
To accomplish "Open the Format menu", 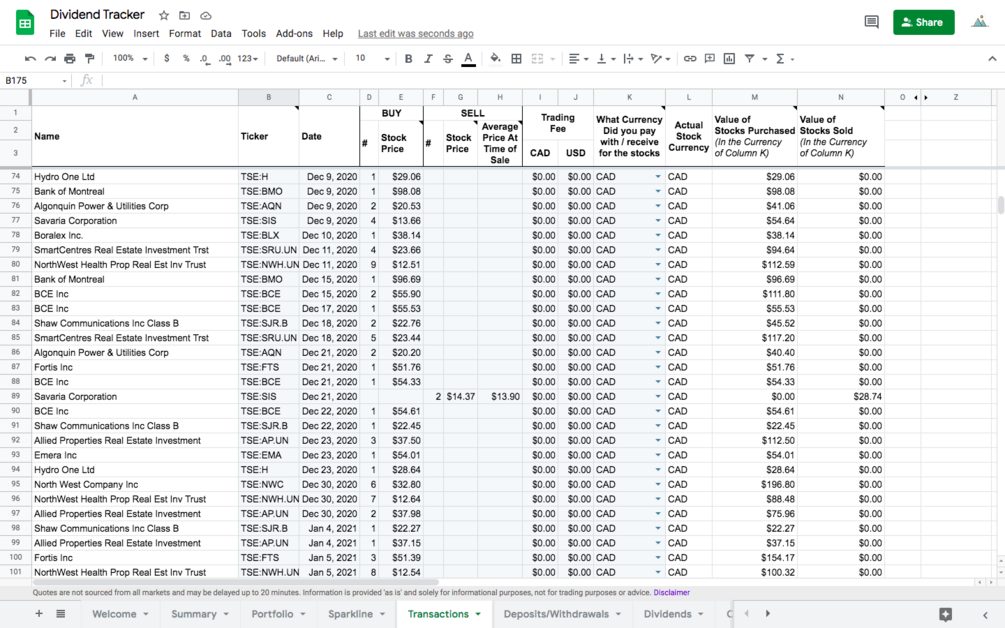I will [185, 33].
